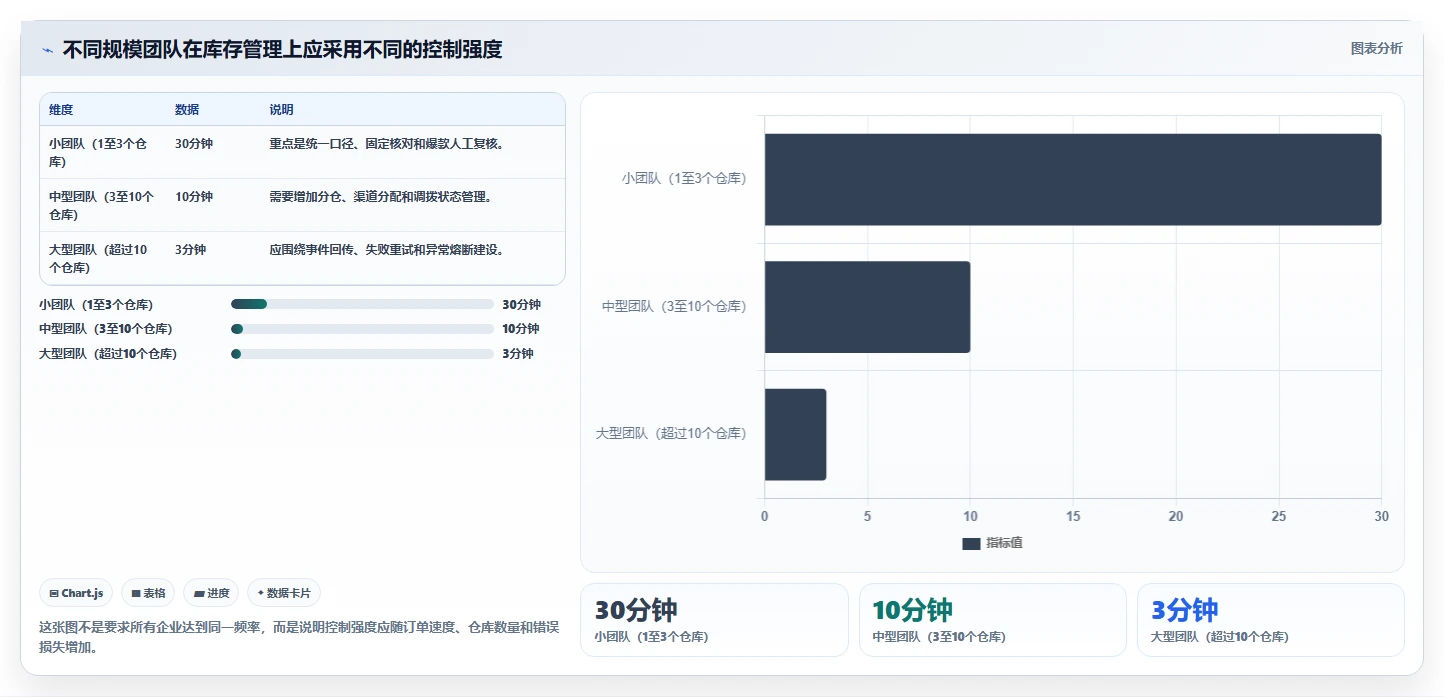Click the 数据 table column header
Viewport: 1444px width, 697px height.
pyautogui.click(x=187, y=110)
